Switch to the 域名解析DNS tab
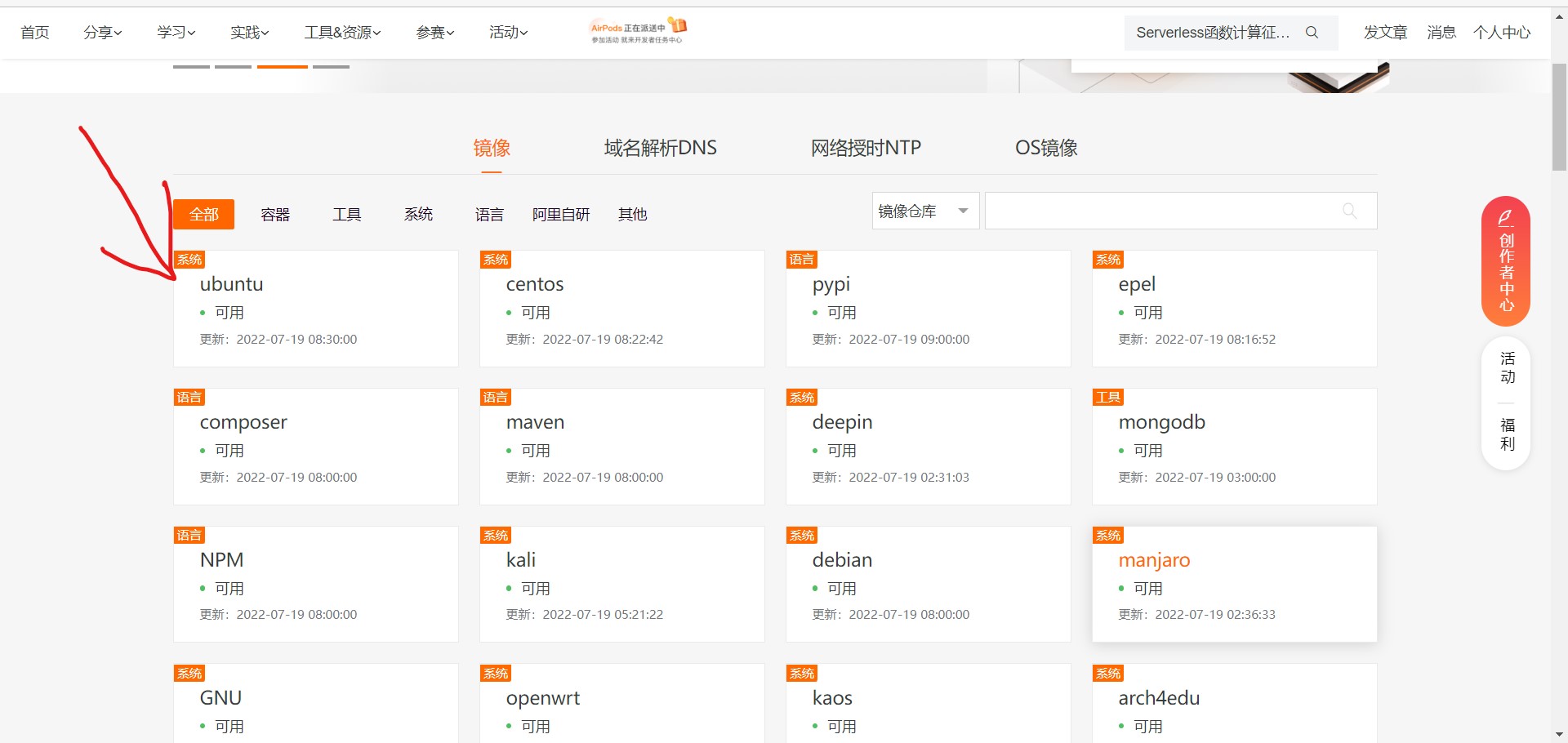The height and width of the screenshot is (743, 1568). coord(661,148)
